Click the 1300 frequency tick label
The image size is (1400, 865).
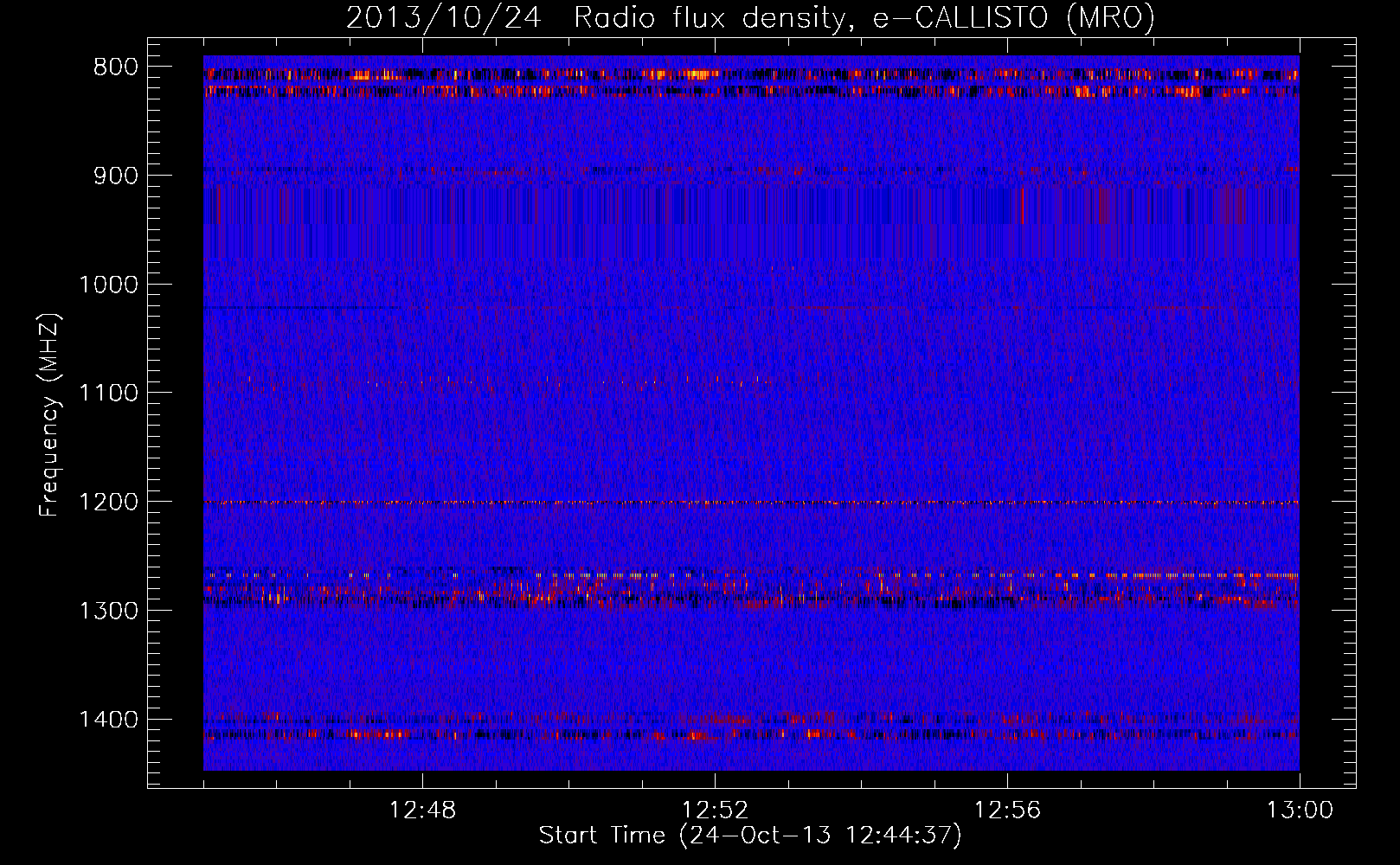109,611
